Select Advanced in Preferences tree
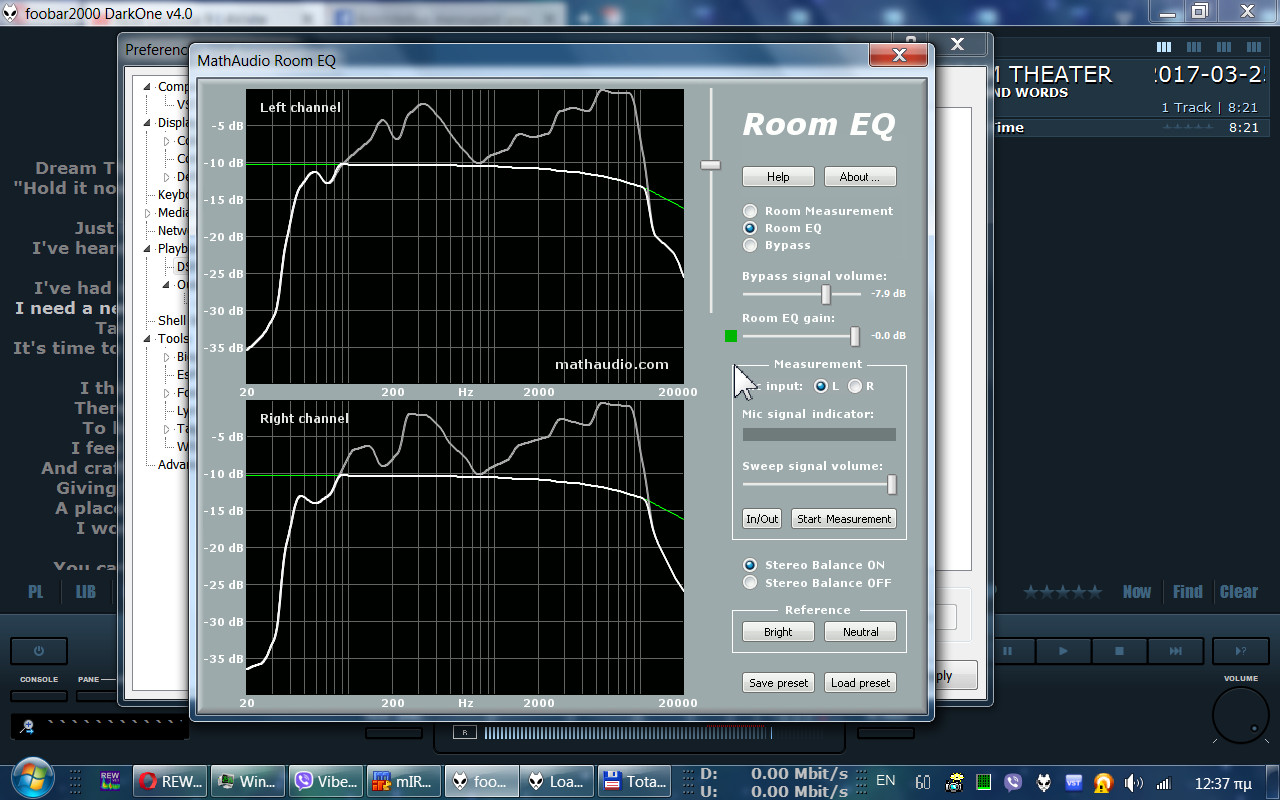This screenshot has width=1280, height=800. pos(173,465)
